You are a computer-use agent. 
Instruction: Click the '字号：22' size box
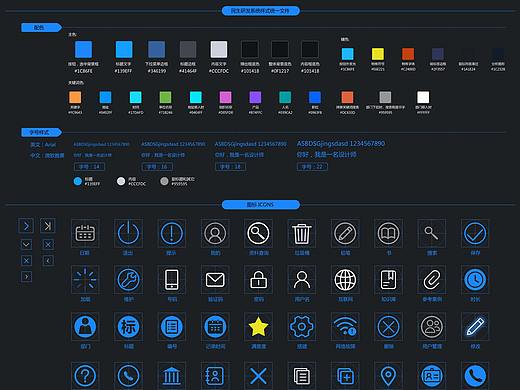(x=312, y=167)
